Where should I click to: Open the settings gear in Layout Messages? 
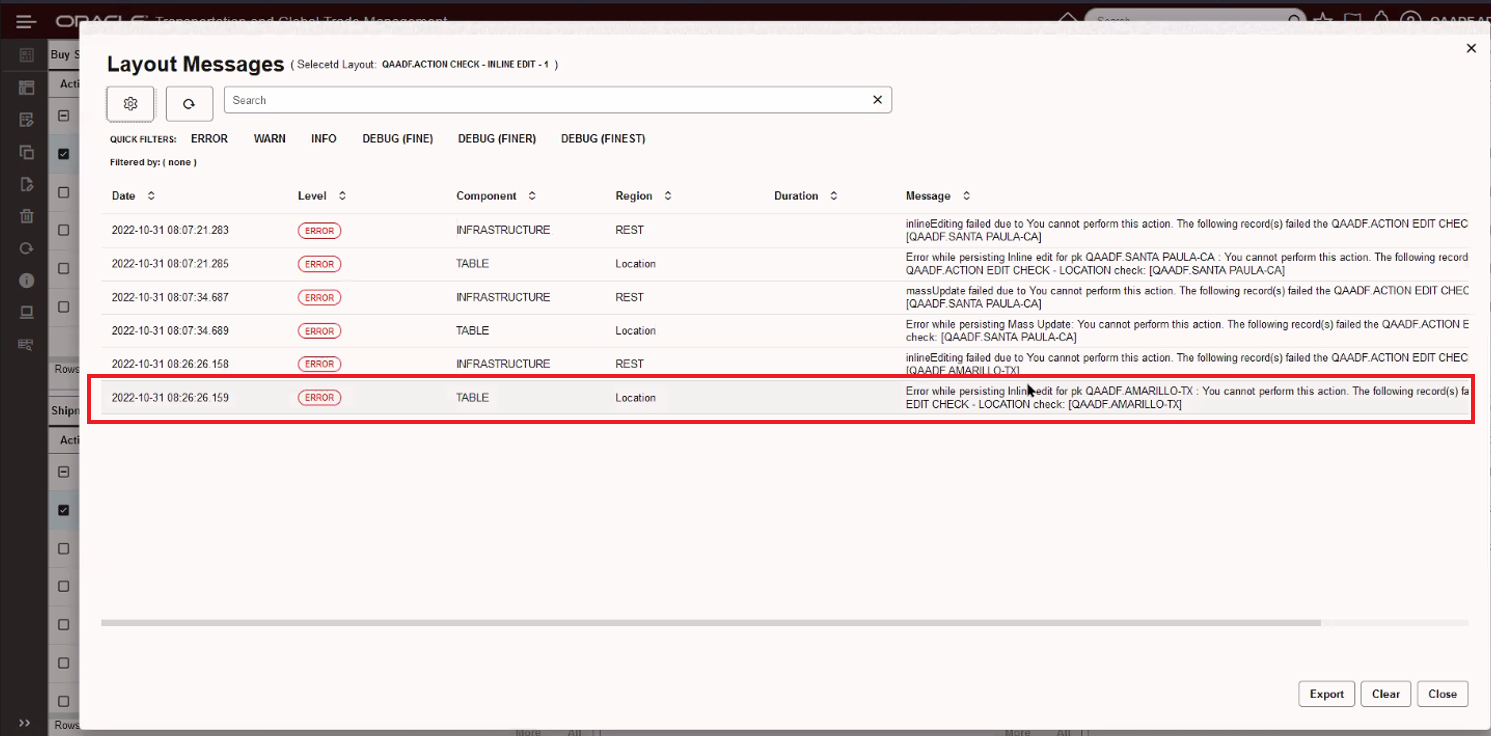click(x=130, y=103)
